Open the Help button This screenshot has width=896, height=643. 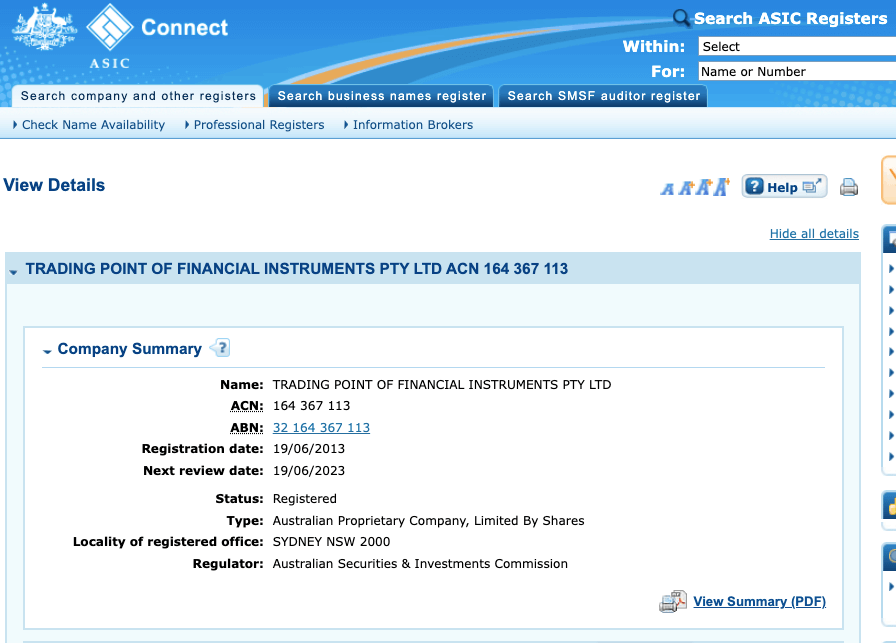784,186
